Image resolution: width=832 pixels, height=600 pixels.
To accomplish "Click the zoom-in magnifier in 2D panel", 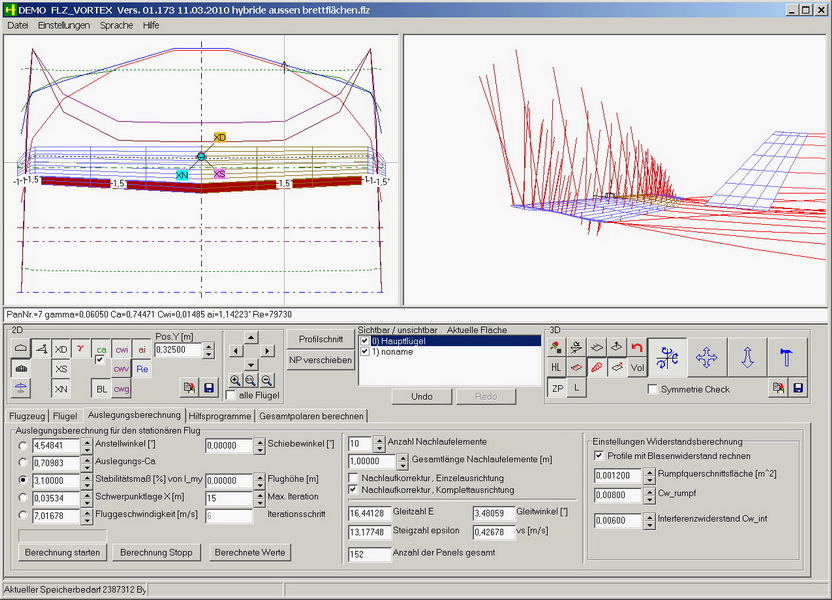I will coord(235,380).
